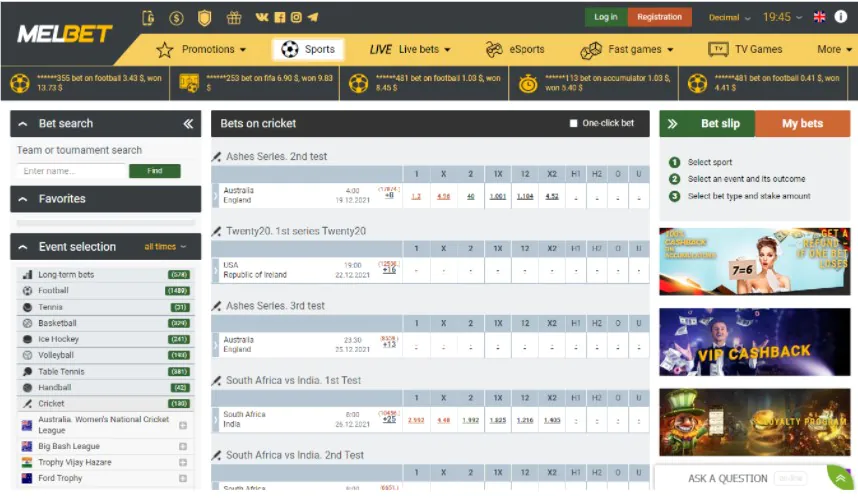858x499 pixels.
Task: Click the MELBET logo
Action: click(x=65, y=34)
